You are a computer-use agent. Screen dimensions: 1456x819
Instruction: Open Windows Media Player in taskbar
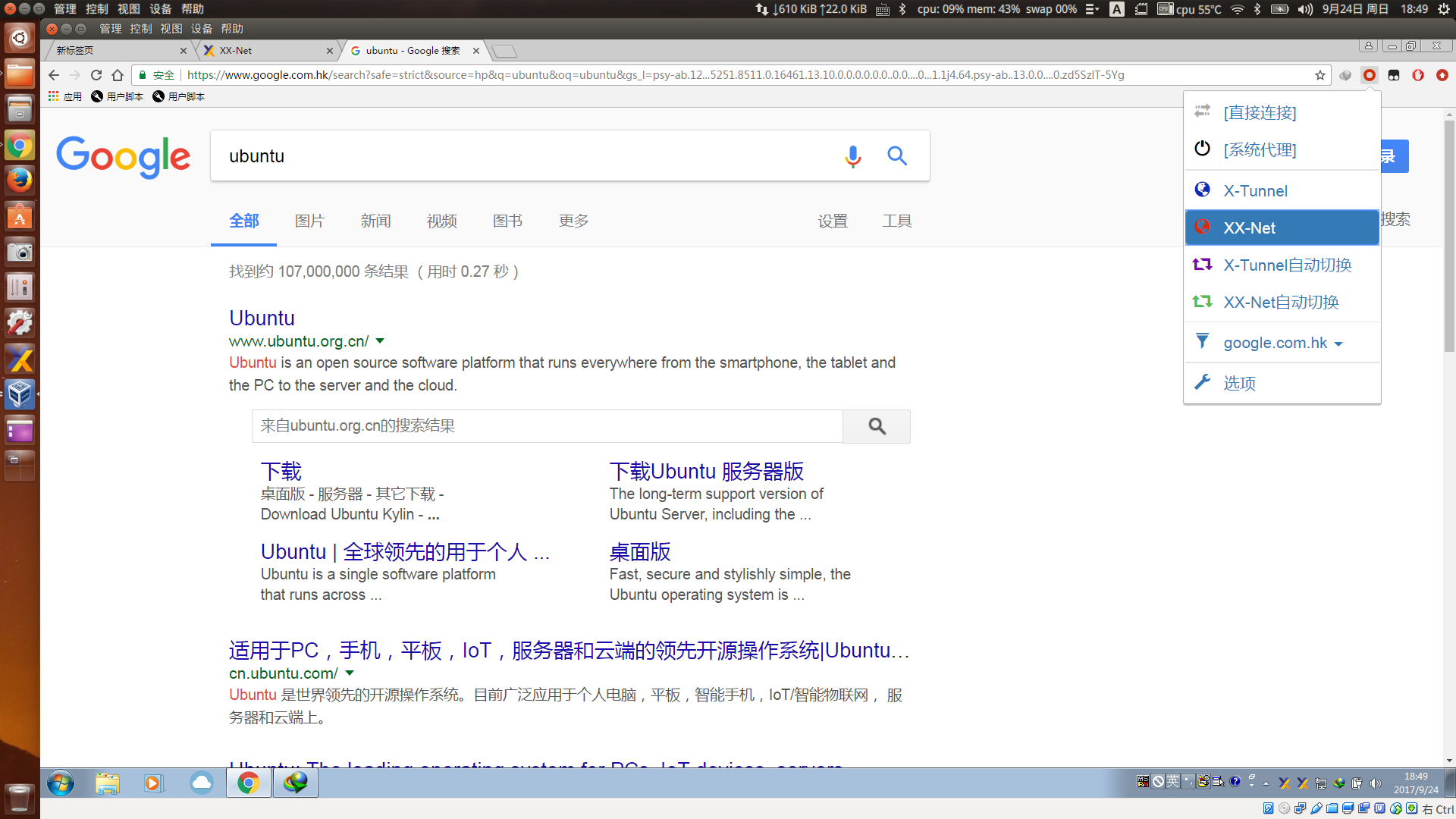point(153,783)
